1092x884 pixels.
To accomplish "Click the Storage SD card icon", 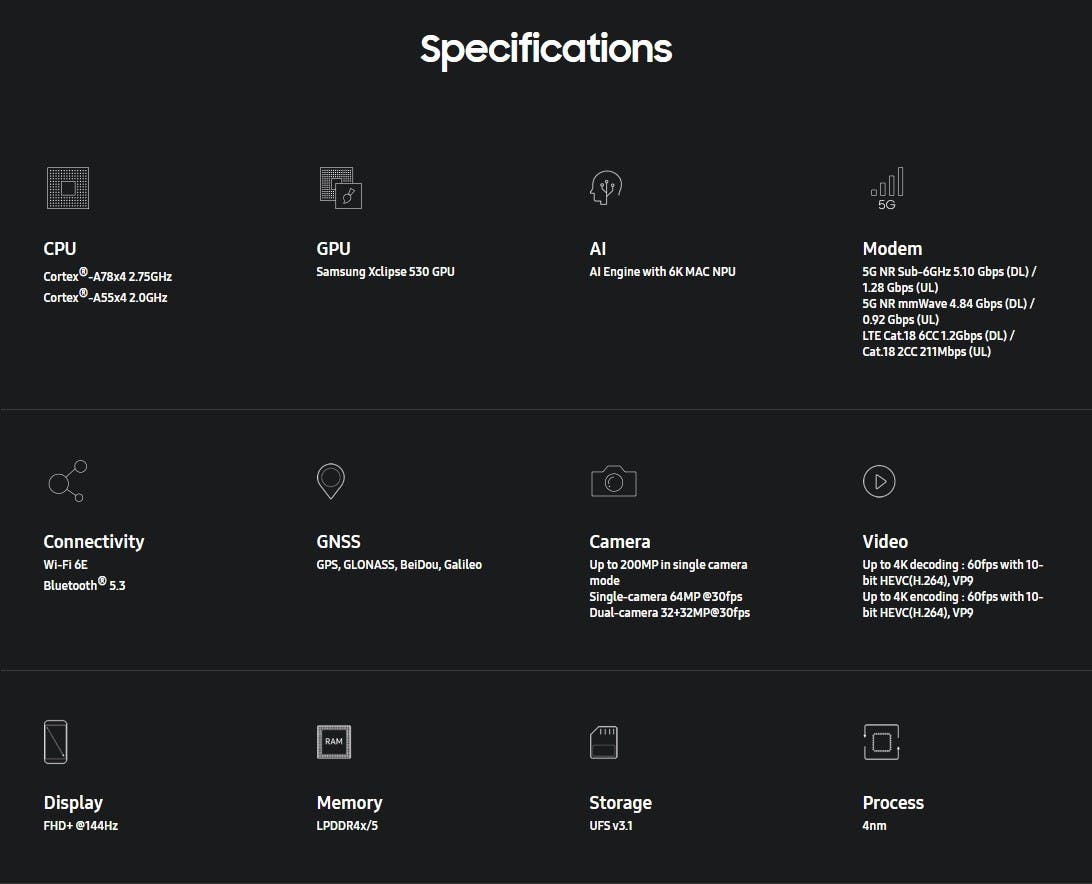I will click(x=604, y=742).
